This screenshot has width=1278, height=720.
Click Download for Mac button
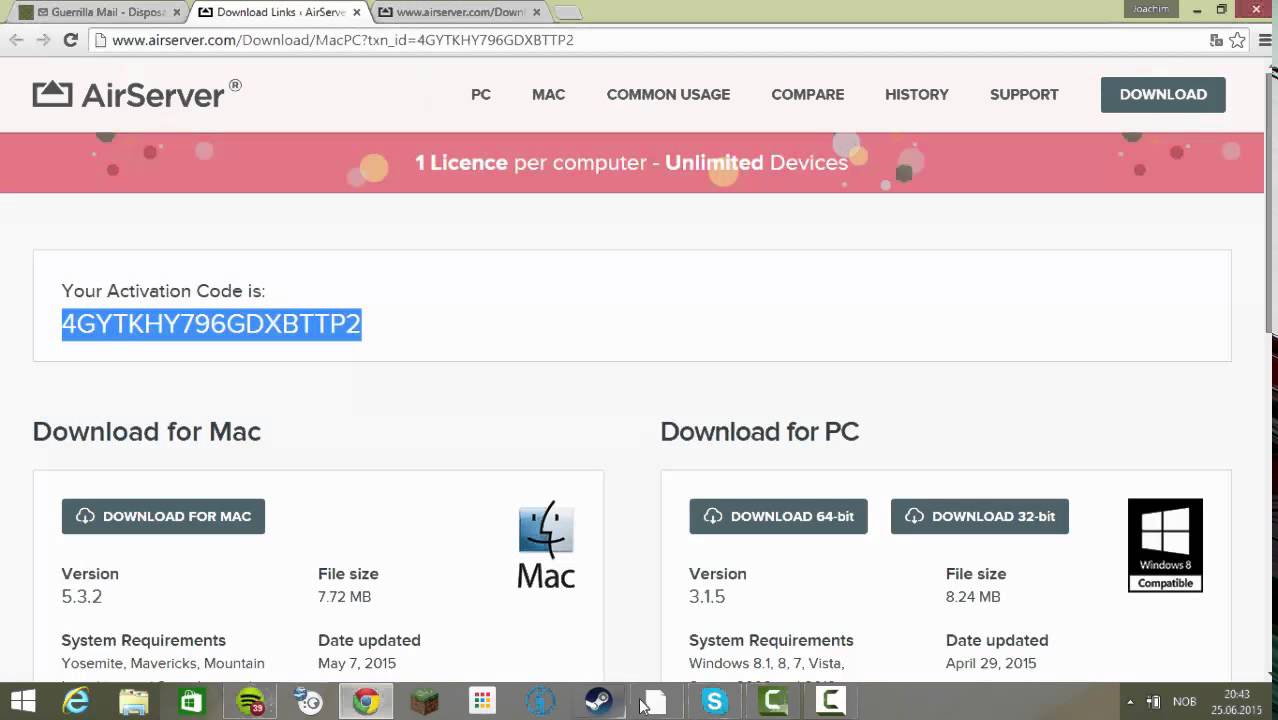(x=163, y=516)
